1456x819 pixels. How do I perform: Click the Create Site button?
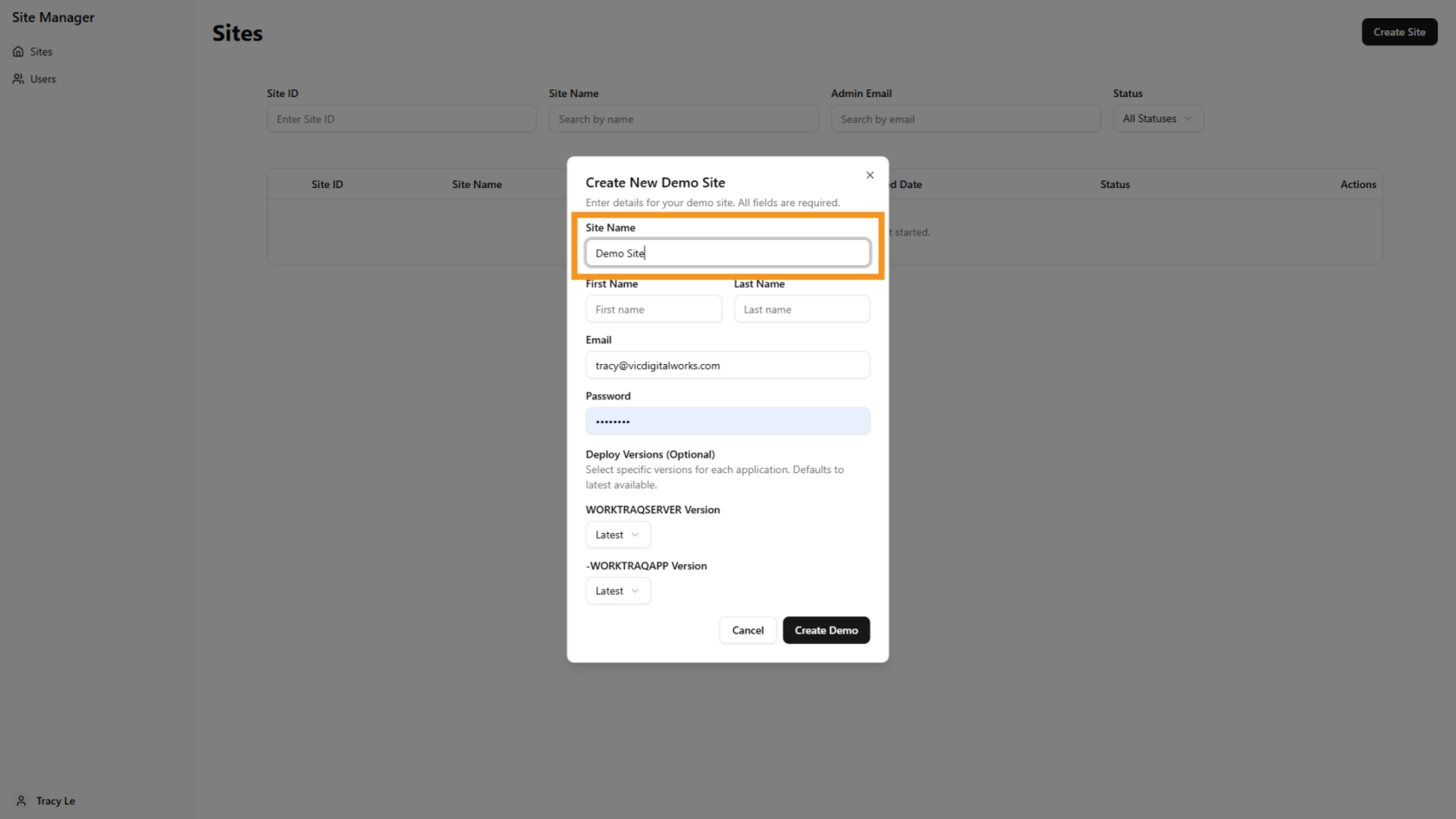[1399, 32]
